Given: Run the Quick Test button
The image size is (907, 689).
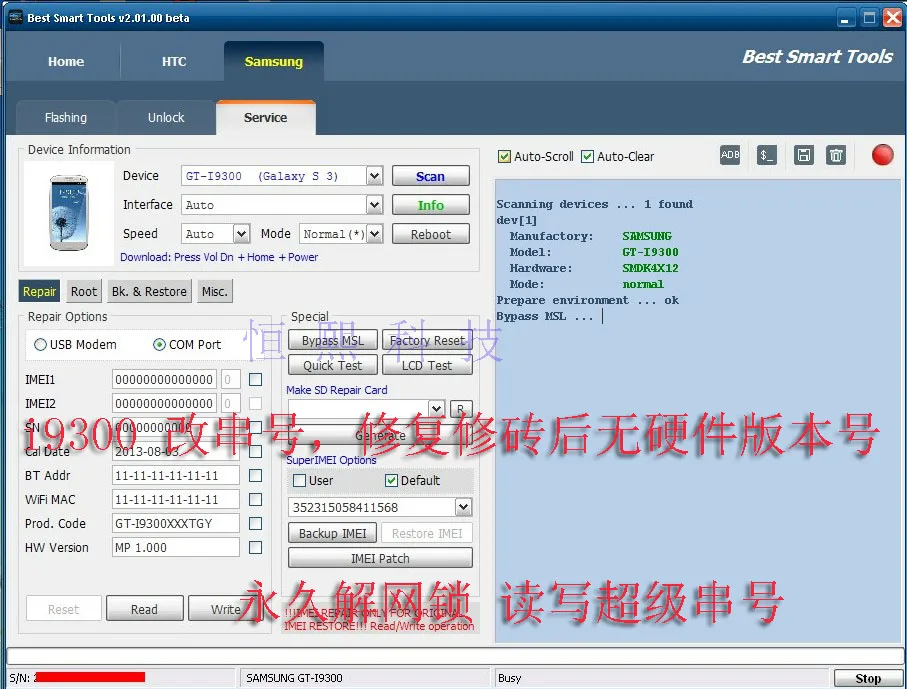Looking at the screenshot, I should (x=333, y=366).
